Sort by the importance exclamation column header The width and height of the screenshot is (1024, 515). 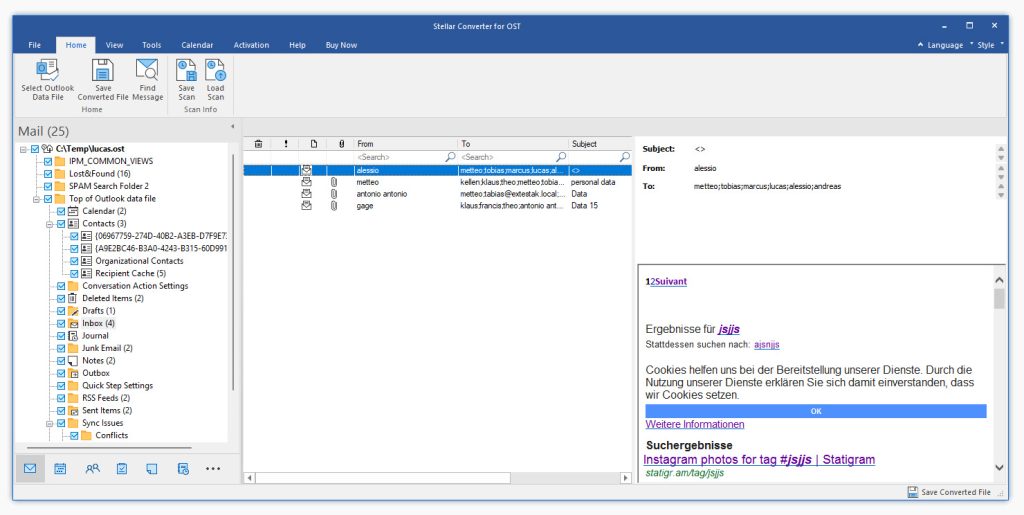coord(286,144)
